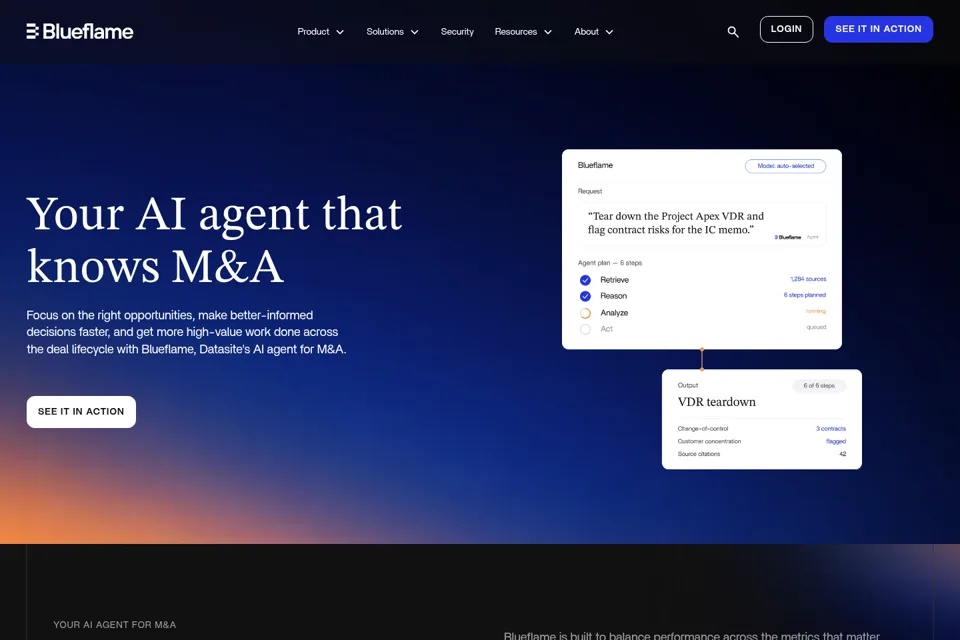960x640 pixels.
Task: Click the LOGIN button
Action: [x=786, y=29]
